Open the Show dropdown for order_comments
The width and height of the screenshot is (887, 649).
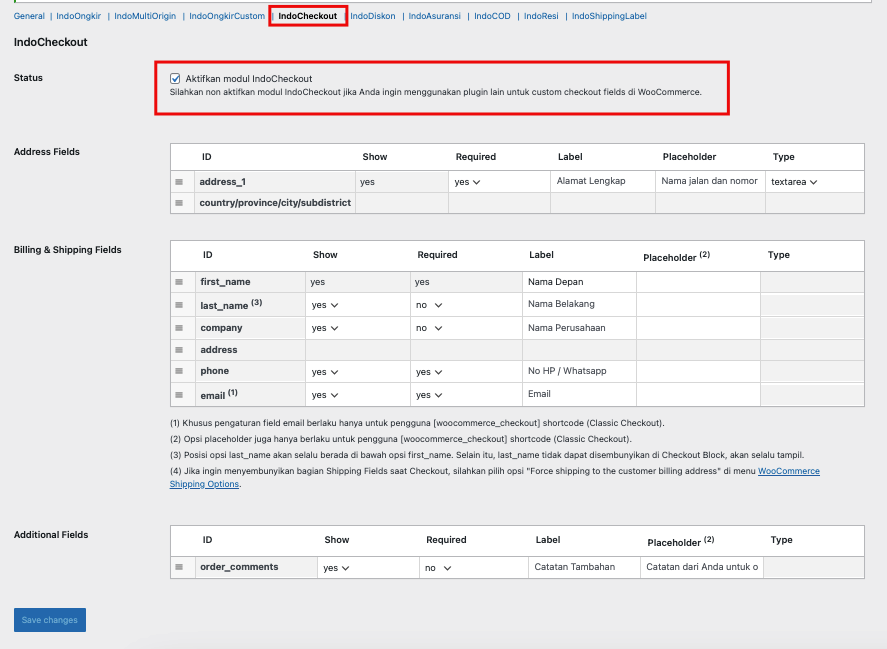(336, 568)
